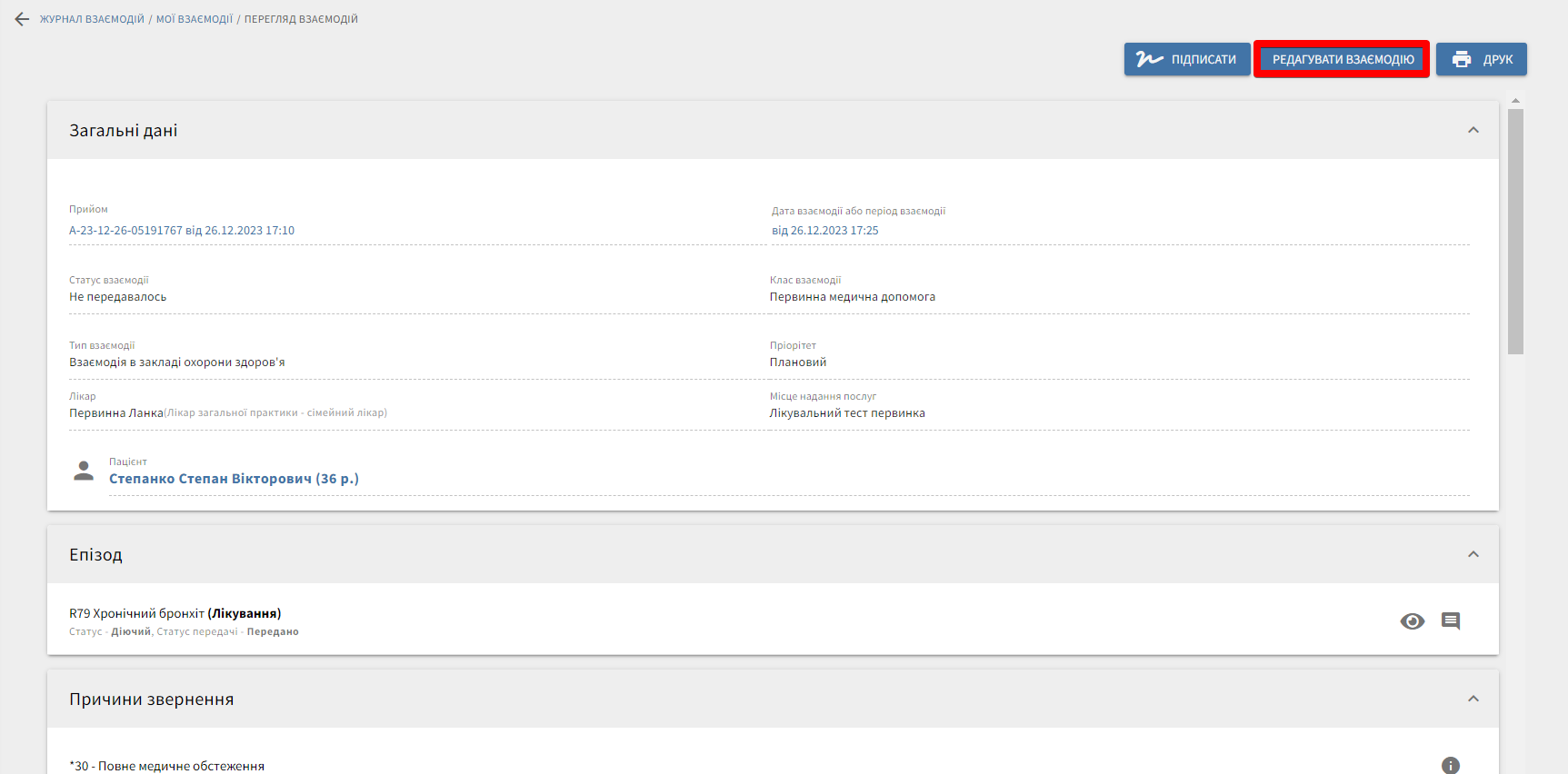Open Мої взаємодії breadcrumb
The height and width of the screenshot is (774, 1568).
(195, 19)
